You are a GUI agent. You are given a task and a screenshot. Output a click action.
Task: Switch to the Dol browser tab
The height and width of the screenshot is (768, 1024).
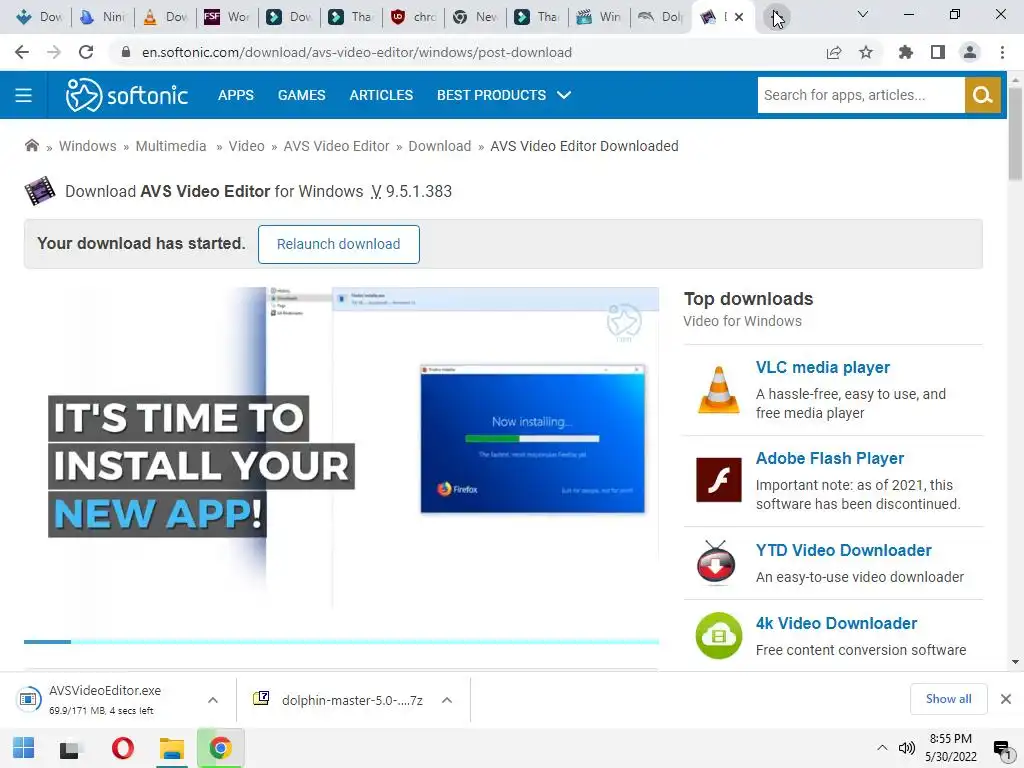[x=662, y=17]
